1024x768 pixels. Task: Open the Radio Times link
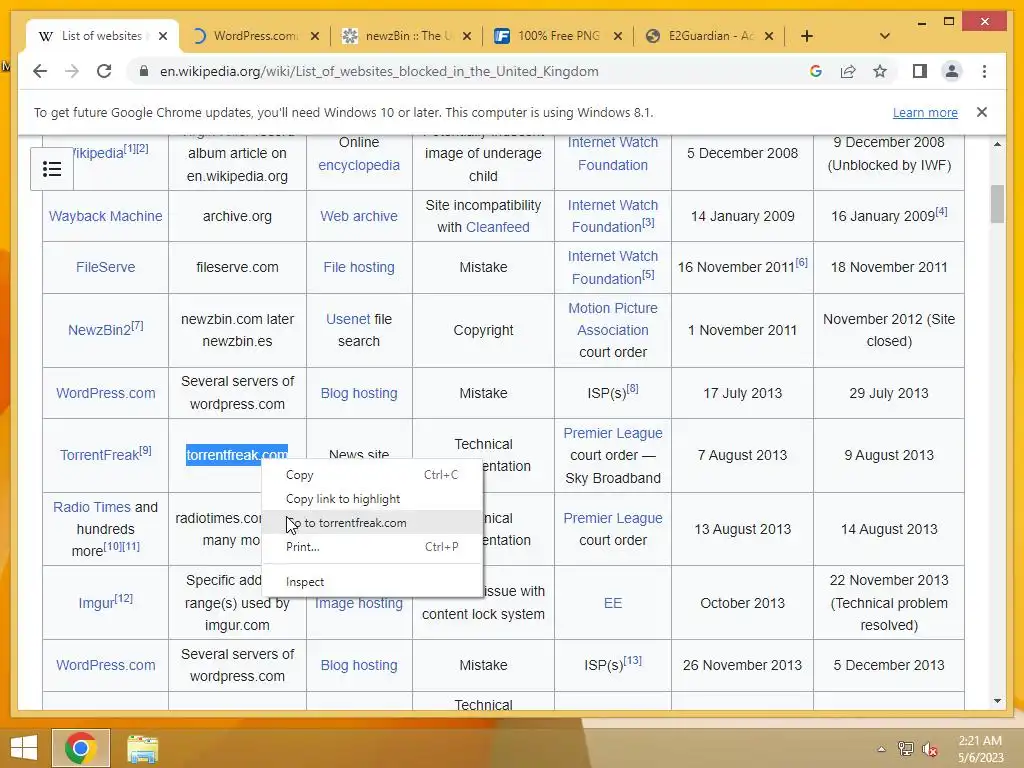pyautogui.click(x=91, y=507)
